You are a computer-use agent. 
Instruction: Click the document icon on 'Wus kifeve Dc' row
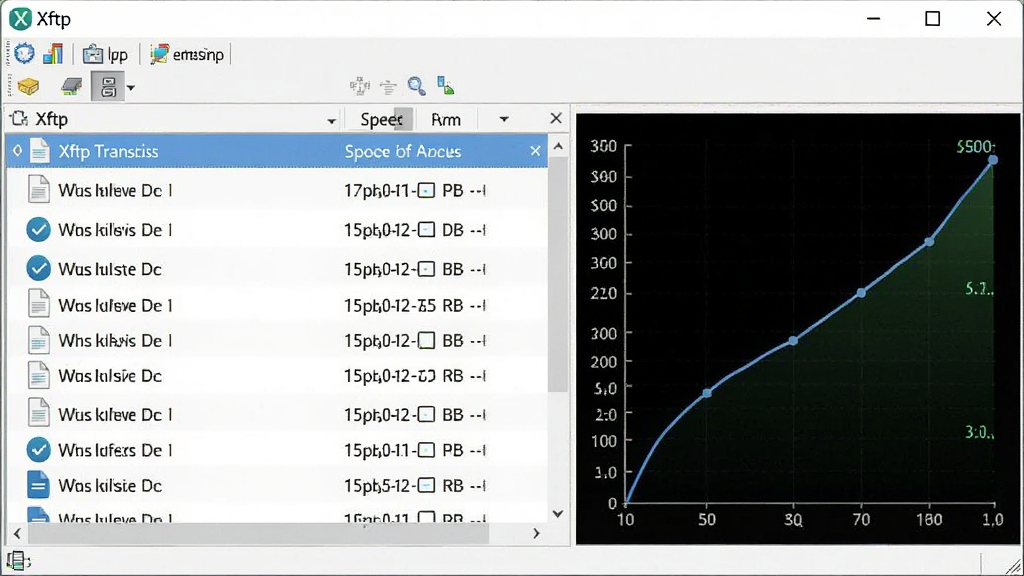(39, 414)
